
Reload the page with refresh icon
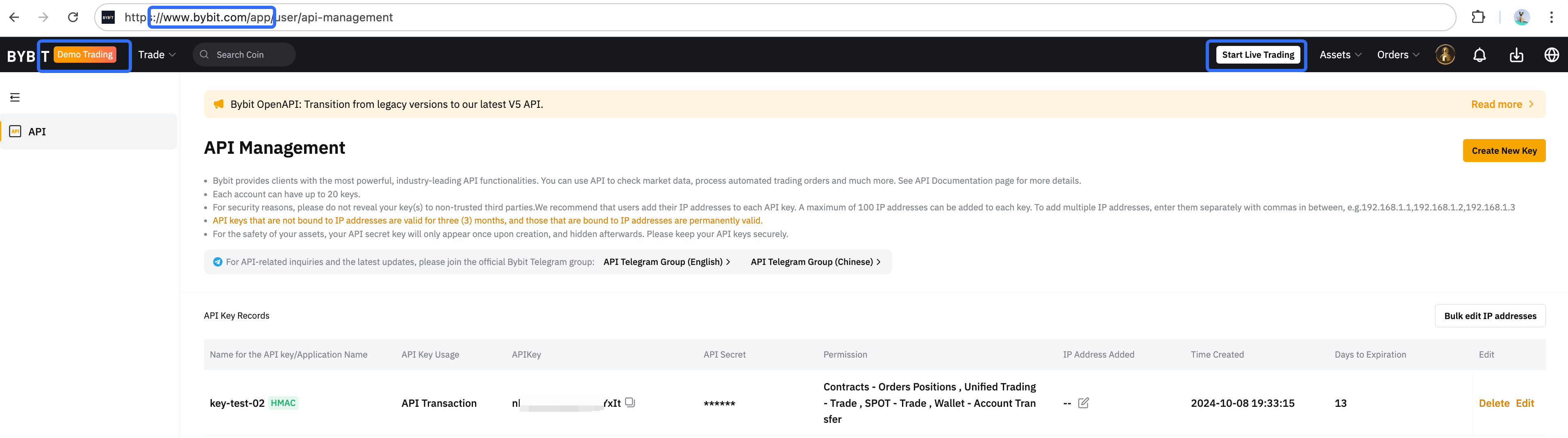73,17
